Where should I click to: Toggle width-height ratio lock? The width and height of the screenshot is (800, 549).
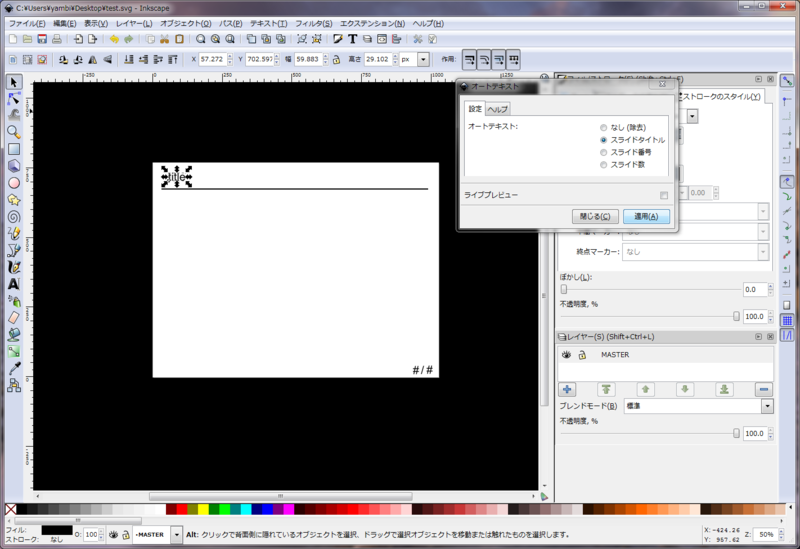(337, 59)
